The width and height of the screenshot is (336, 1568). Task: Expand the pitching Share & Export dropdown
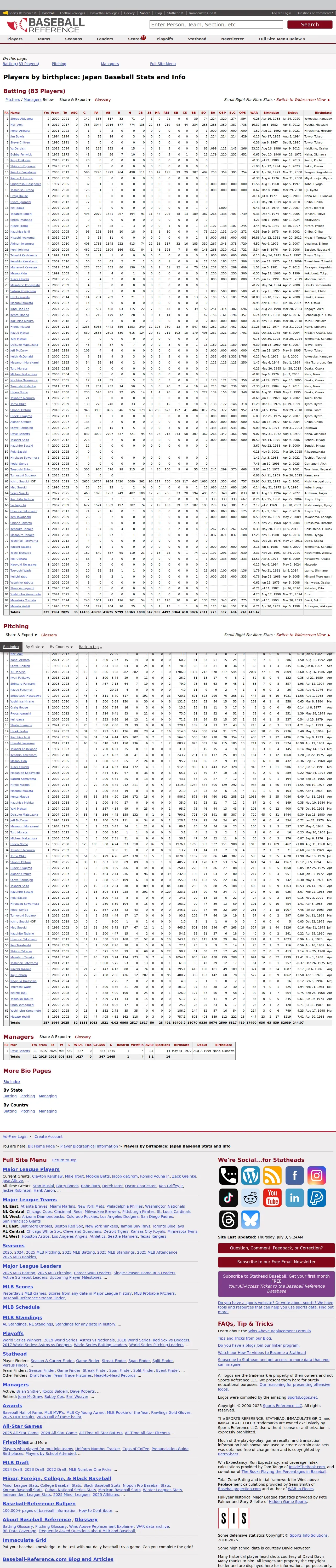coord(19,635)
